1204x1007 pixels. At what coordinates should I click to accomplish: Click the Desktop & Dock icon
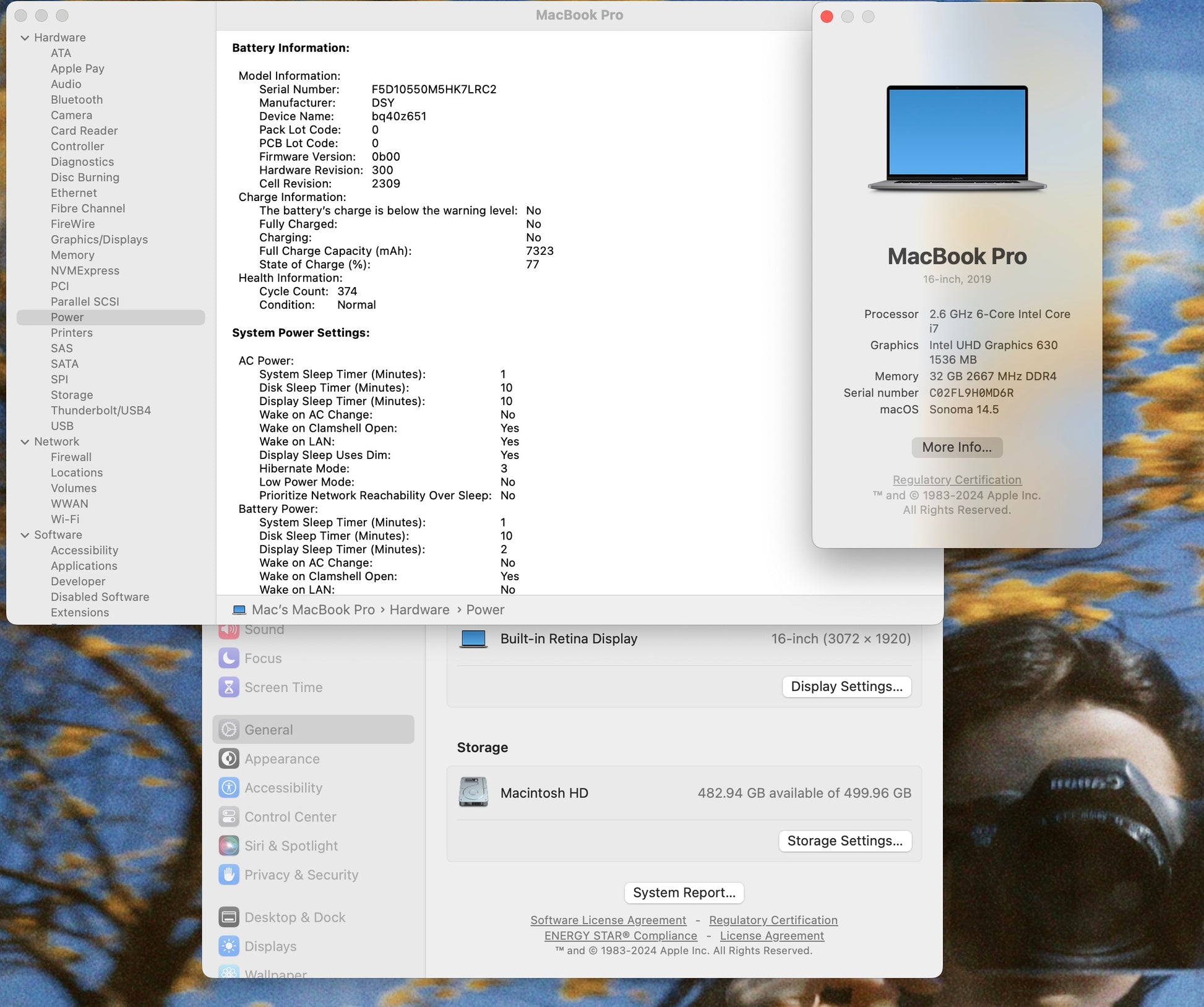click(229, 917)
